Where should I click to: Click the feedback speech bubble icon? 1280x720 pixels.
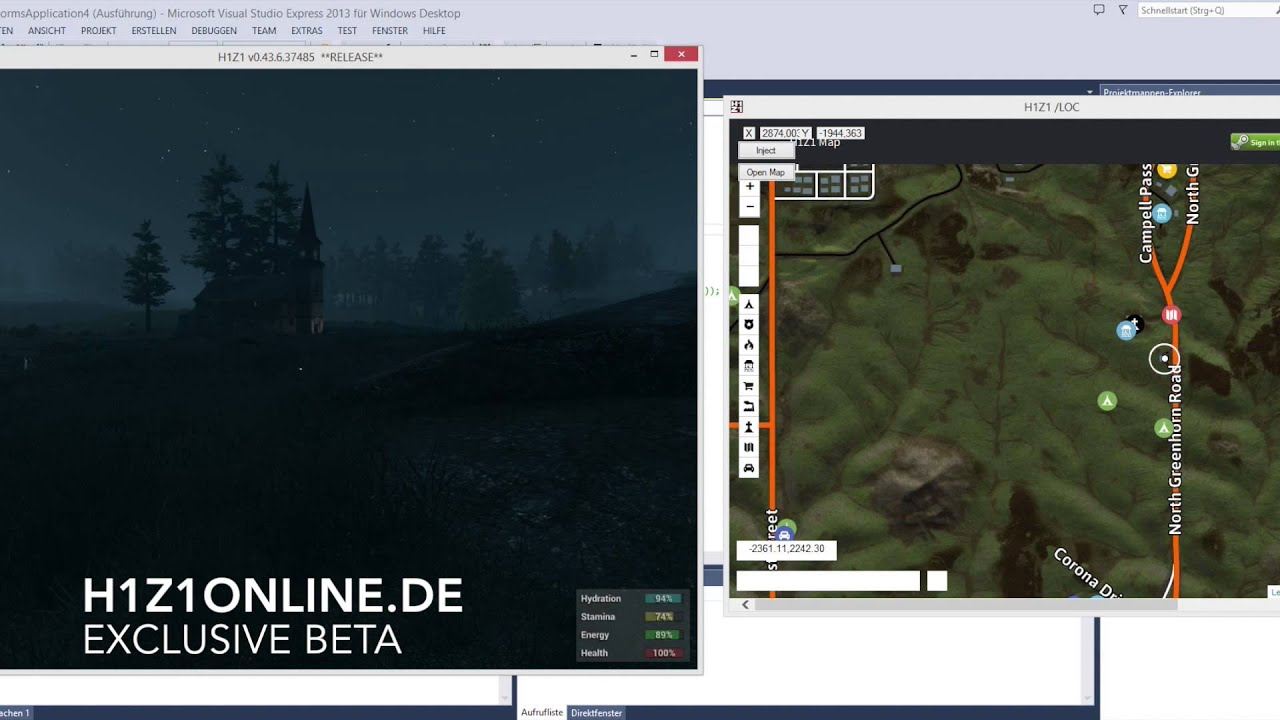(1099, 10)
